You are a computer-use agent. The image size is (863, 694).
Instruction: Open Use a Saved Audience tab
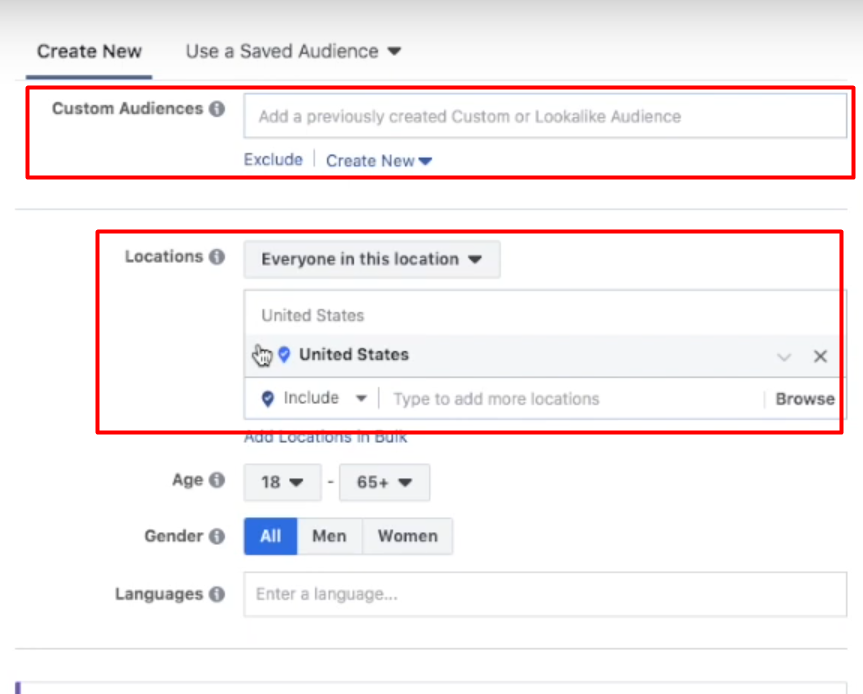click(292, 51)
